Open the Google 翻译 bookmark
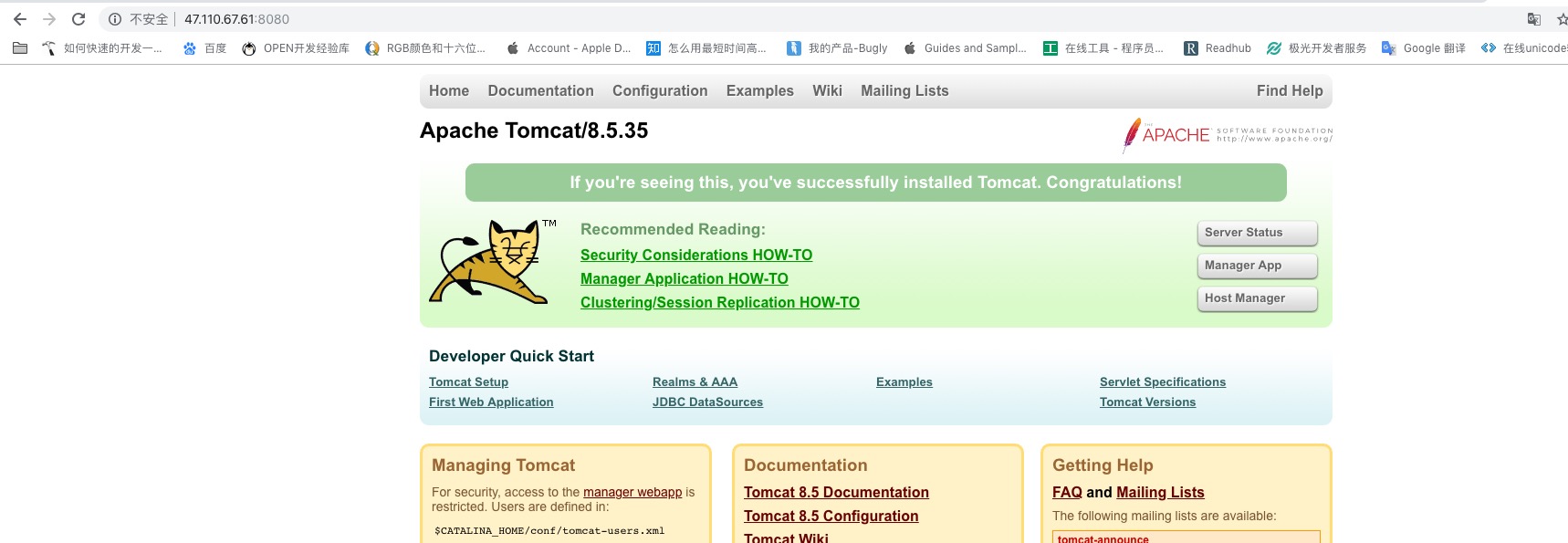The width and height of the screenshot is (1568, 543). click(x=1424, y=48)
